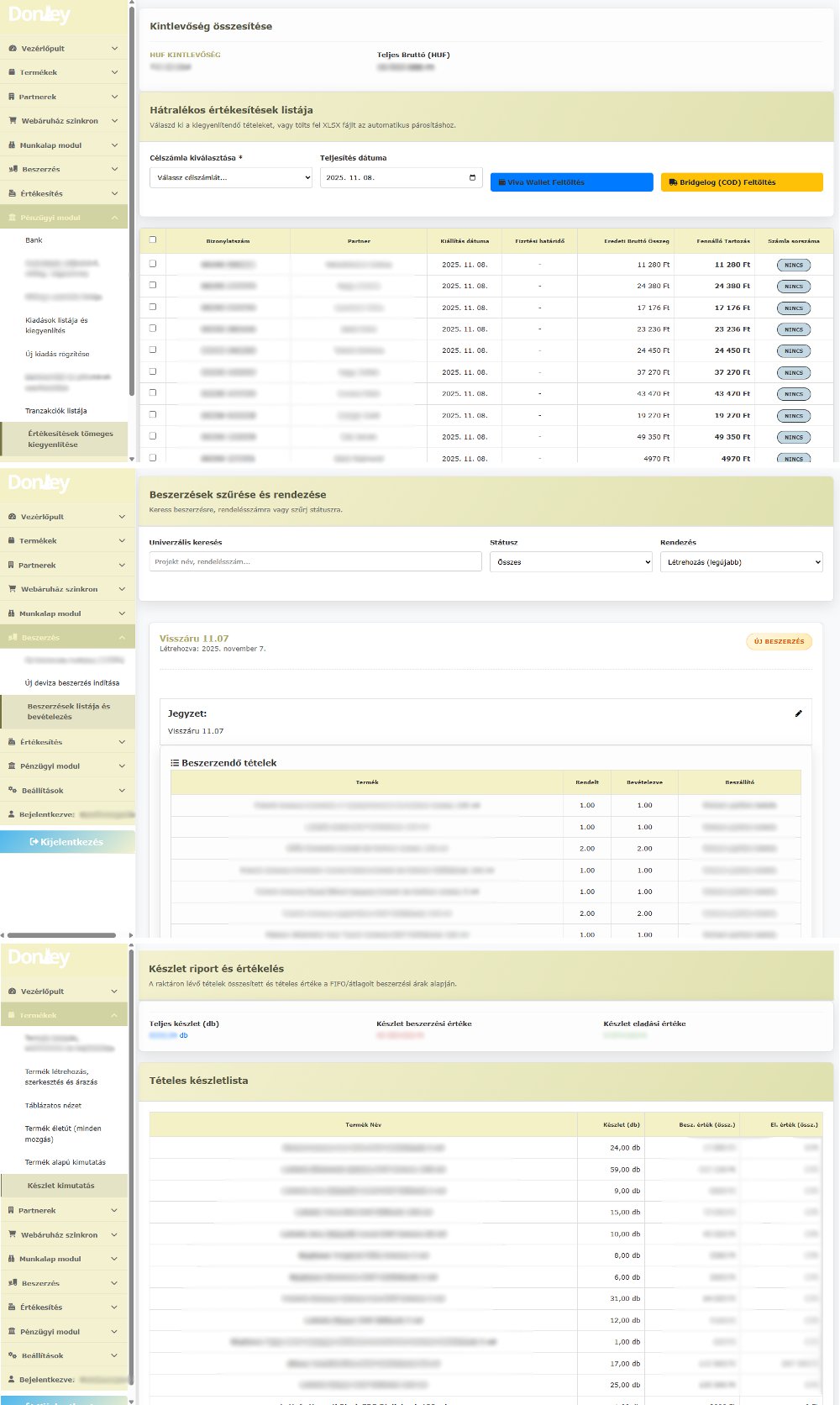
Task: Click the Bridgelog (COD) Feltöltés button
Action: (742, 182)
